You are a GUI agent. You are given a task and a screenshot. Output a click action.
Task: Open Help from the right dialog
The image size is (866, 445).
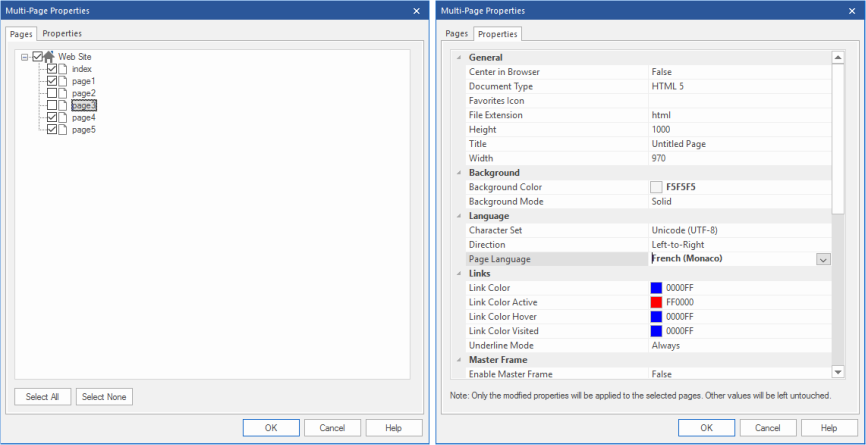click(x=829, y=428)
